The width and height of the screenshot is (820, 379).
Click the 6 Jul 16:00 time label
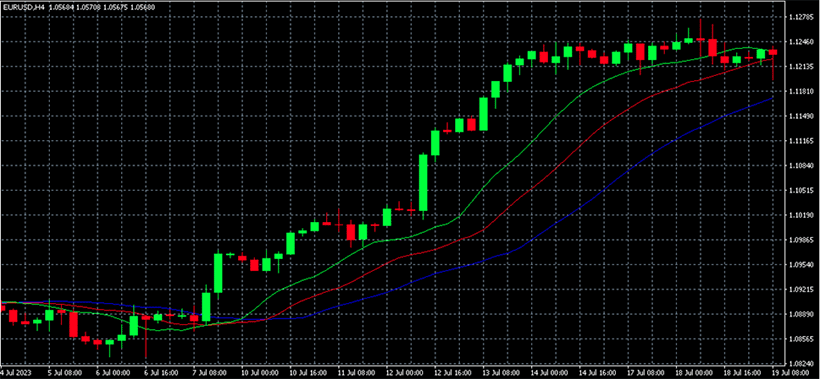(x=162, y=374)
